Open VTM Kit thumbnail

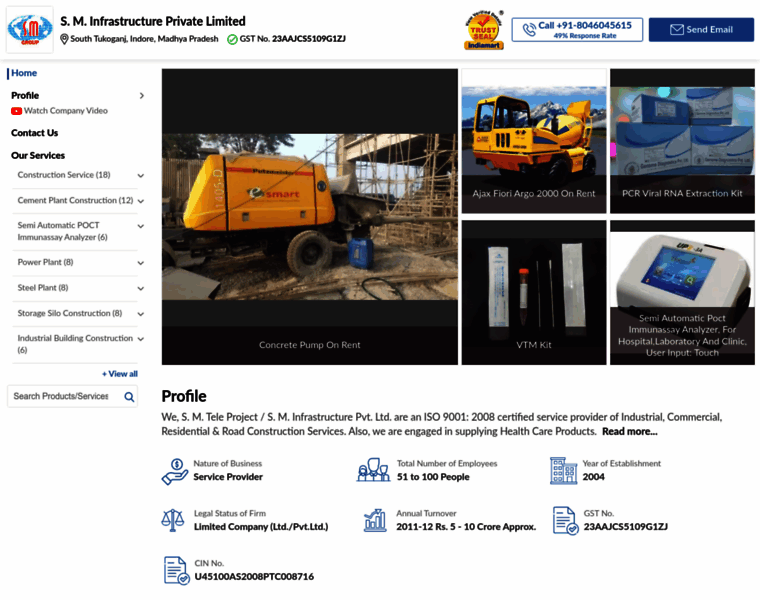click(x=534, y=293)
